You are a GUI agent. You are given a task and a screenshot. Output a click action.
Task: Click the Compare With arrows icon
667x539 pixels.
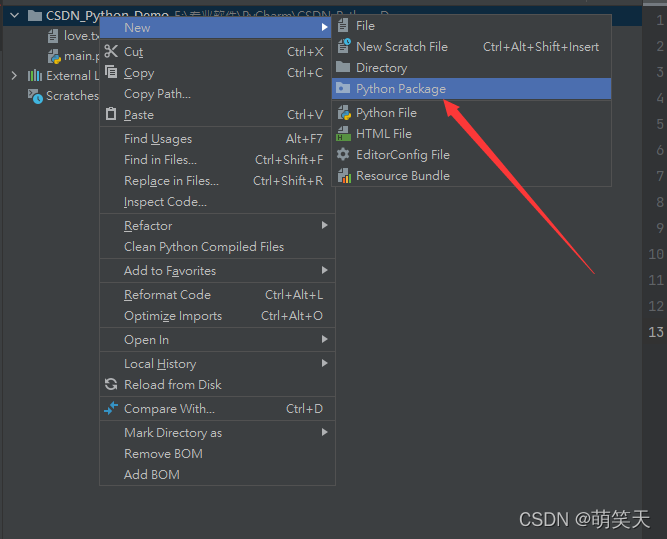click(111, 408)
